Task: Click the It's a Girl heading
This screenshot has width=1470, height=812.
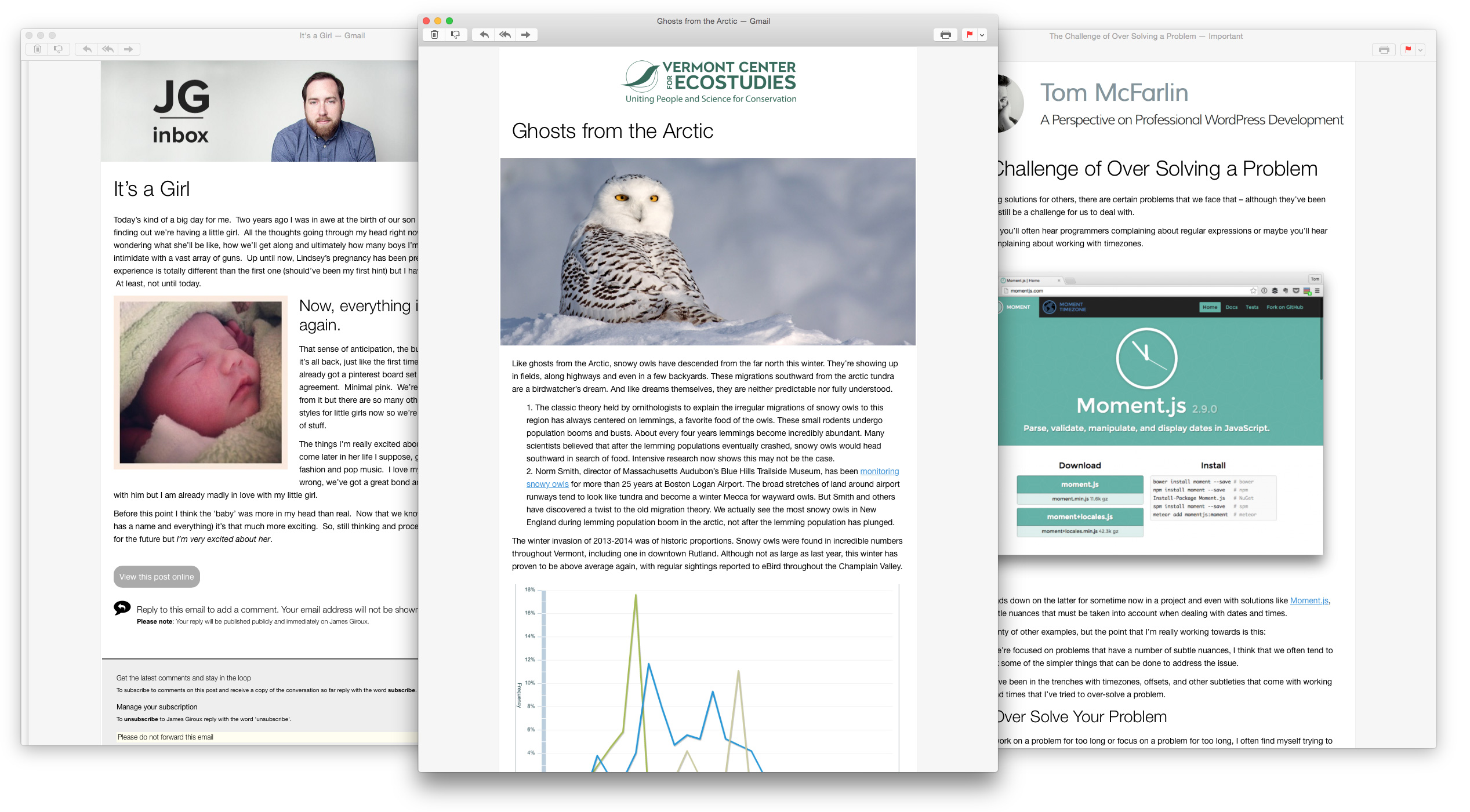Action: [151, 189]
